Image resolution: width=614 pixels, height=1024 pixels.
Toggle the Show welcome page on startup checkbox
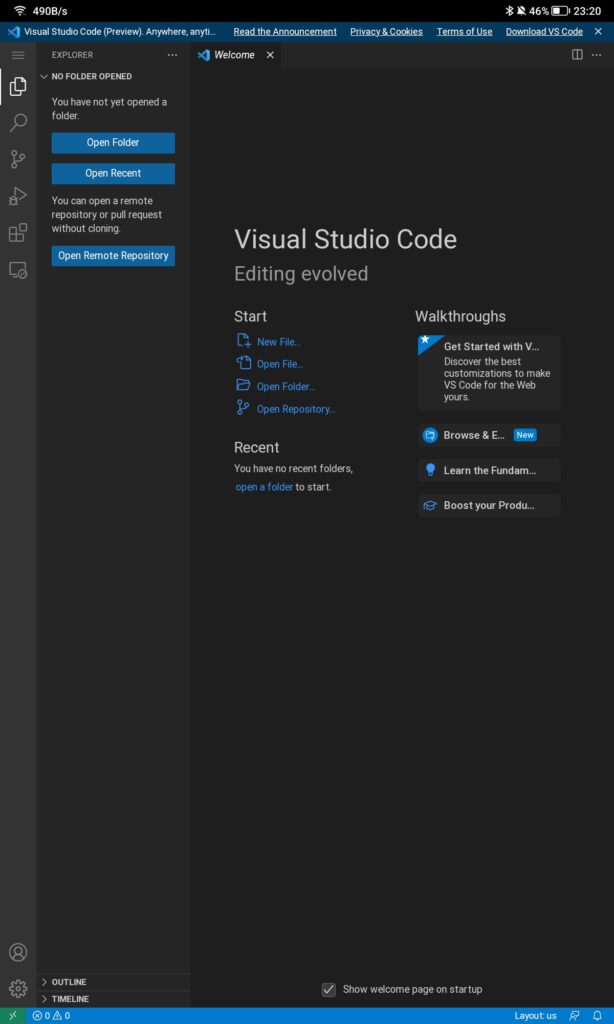[329, 988]
